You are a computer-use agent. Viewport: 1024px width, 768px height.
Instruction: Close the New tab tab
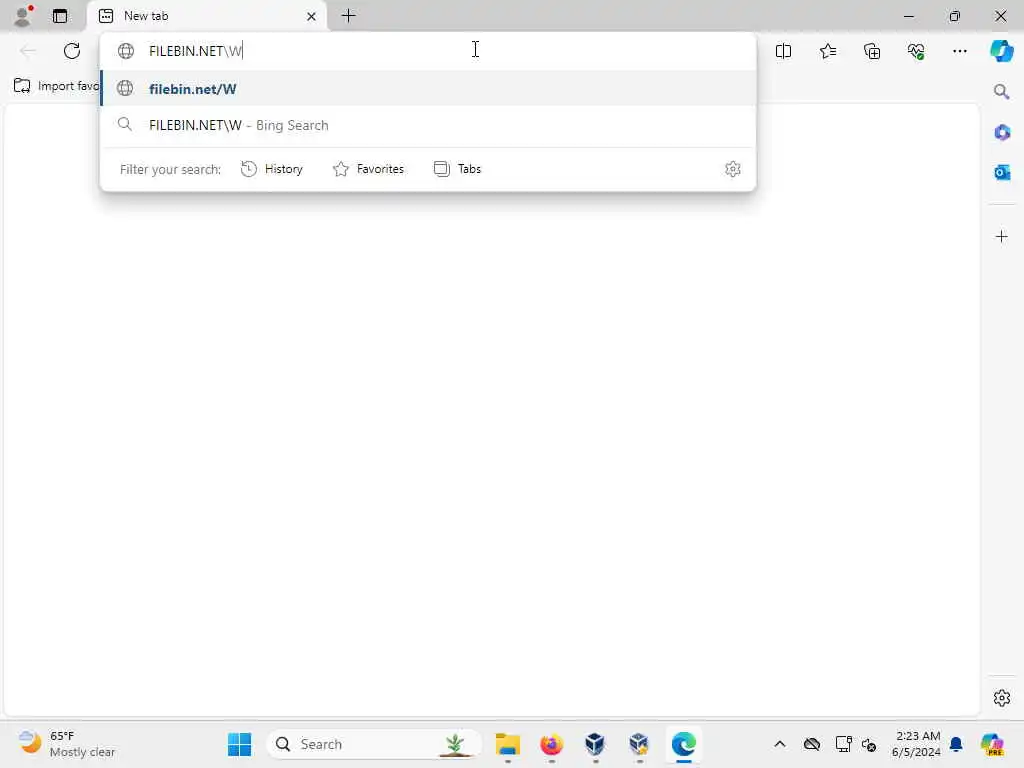[312, 16]
